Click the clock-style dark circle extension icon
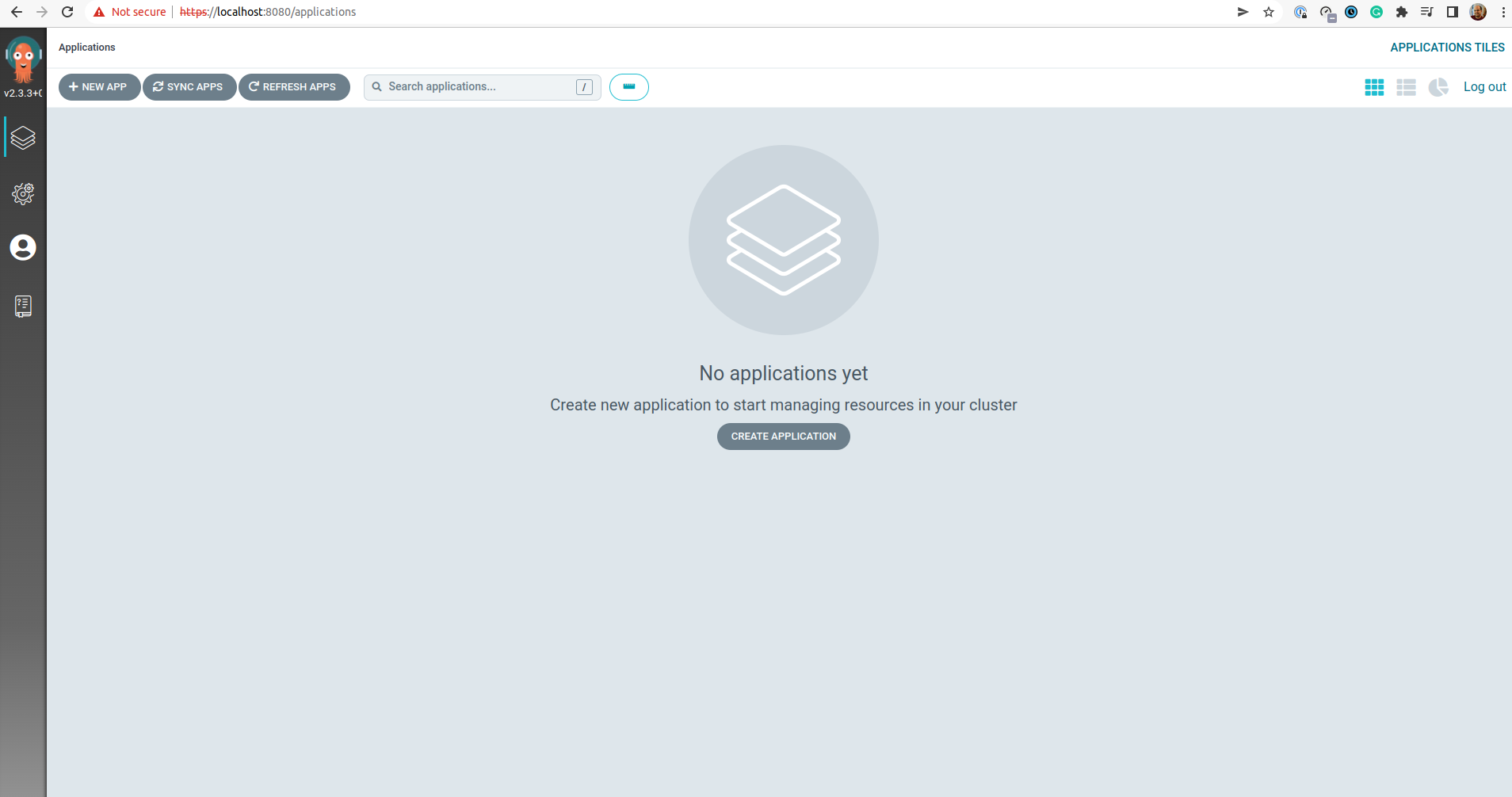 click(x=1351, y=12)
